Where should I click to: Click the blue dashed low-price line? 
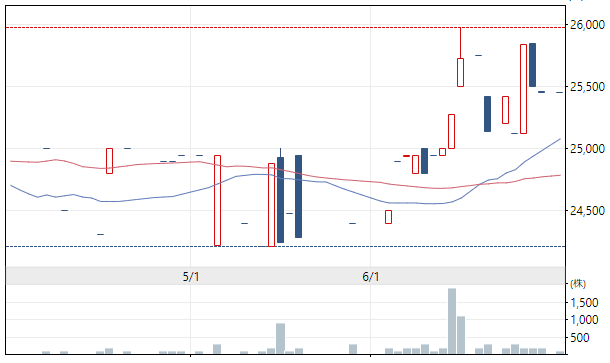click(285, 246)
